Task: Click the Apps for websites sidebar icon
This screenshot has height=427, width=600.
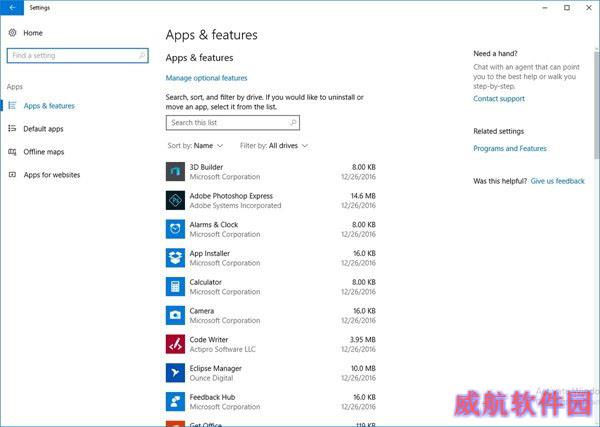Action: (x=12, y=175)
